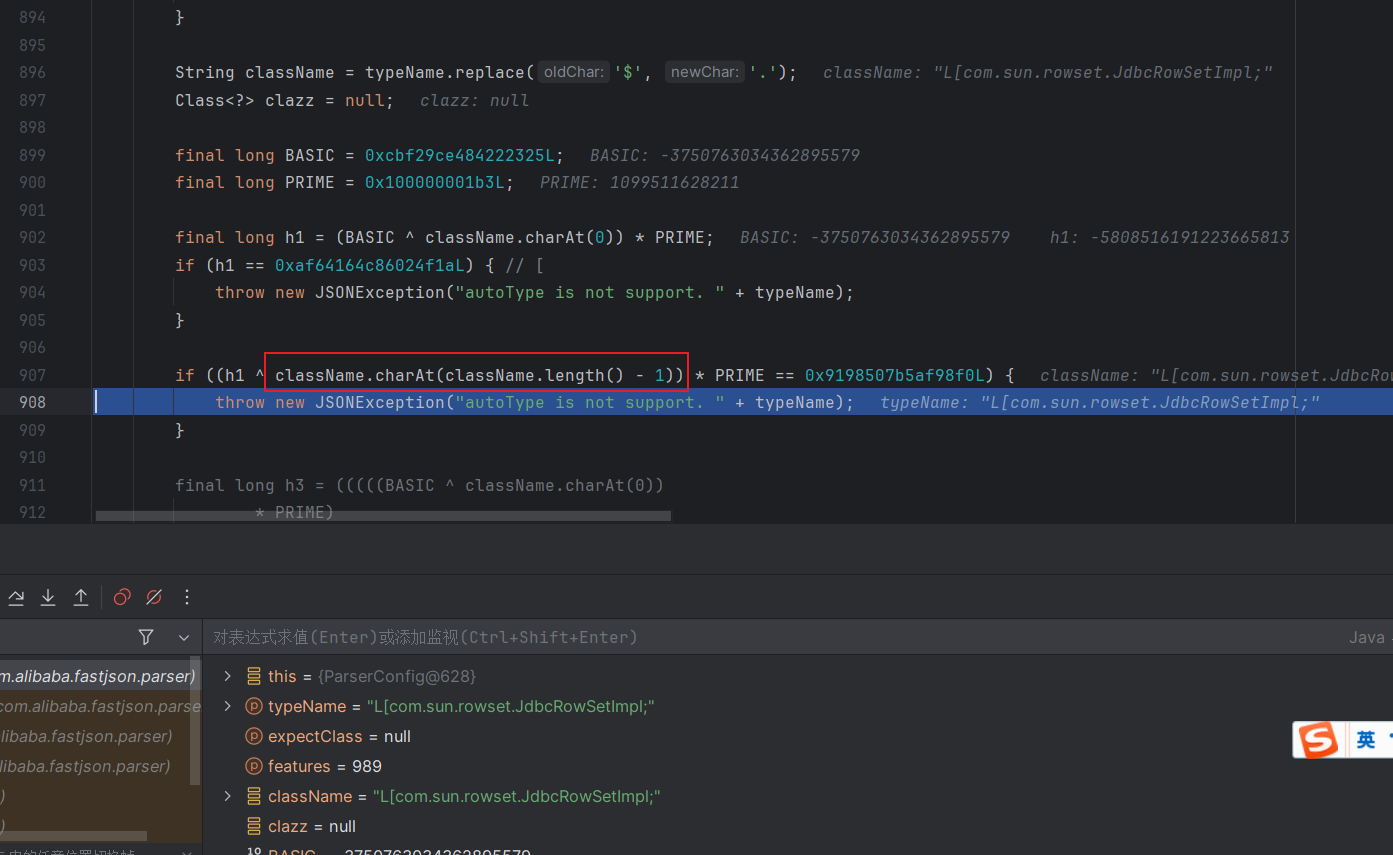This screenshot has height=855, width=1393.
Task: Click '* PRIME)' on line 912
Action: point(294,512)
